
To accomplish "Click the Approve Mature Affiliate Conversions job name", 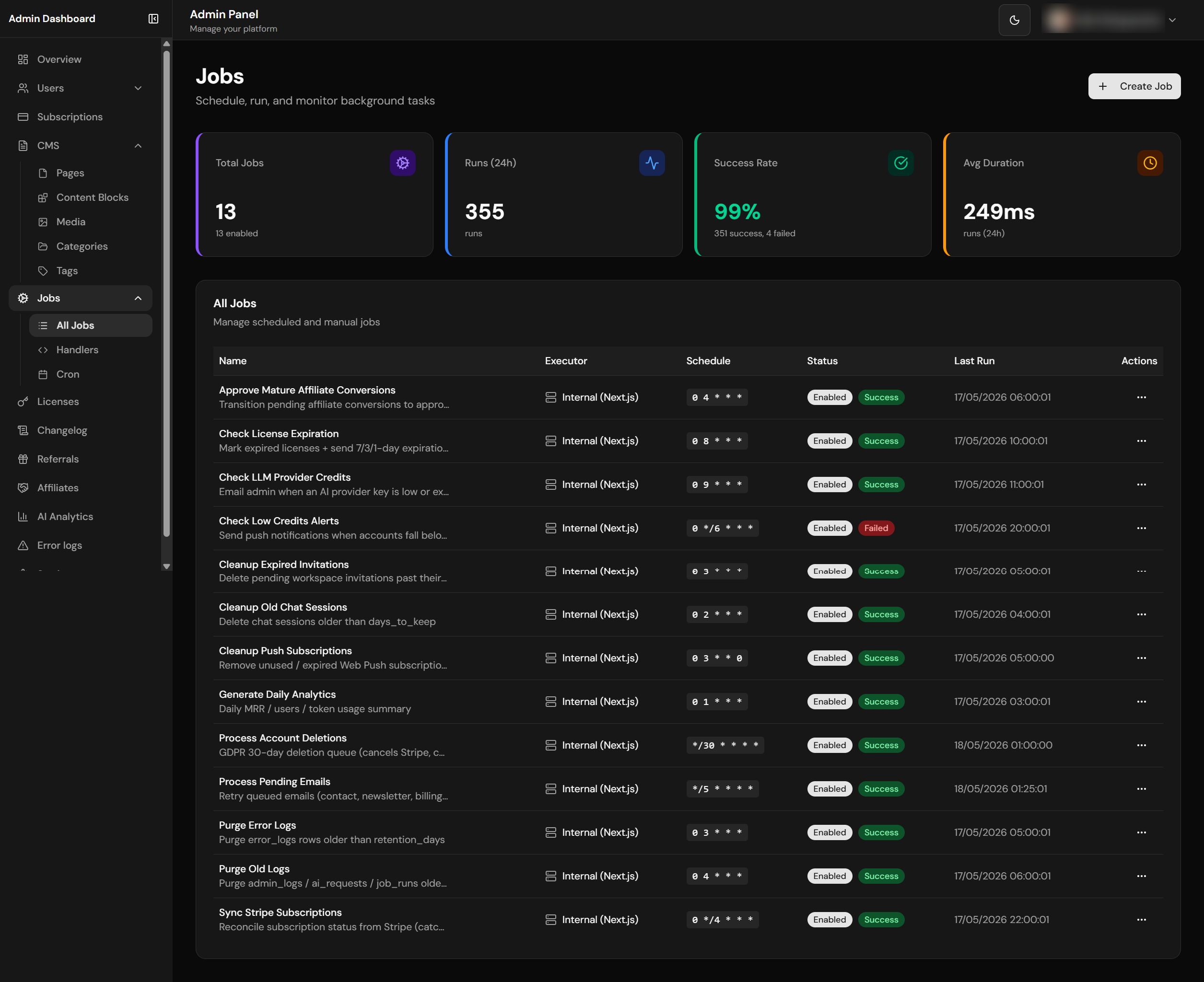I will pyautogui.click(x=307, y=390).
